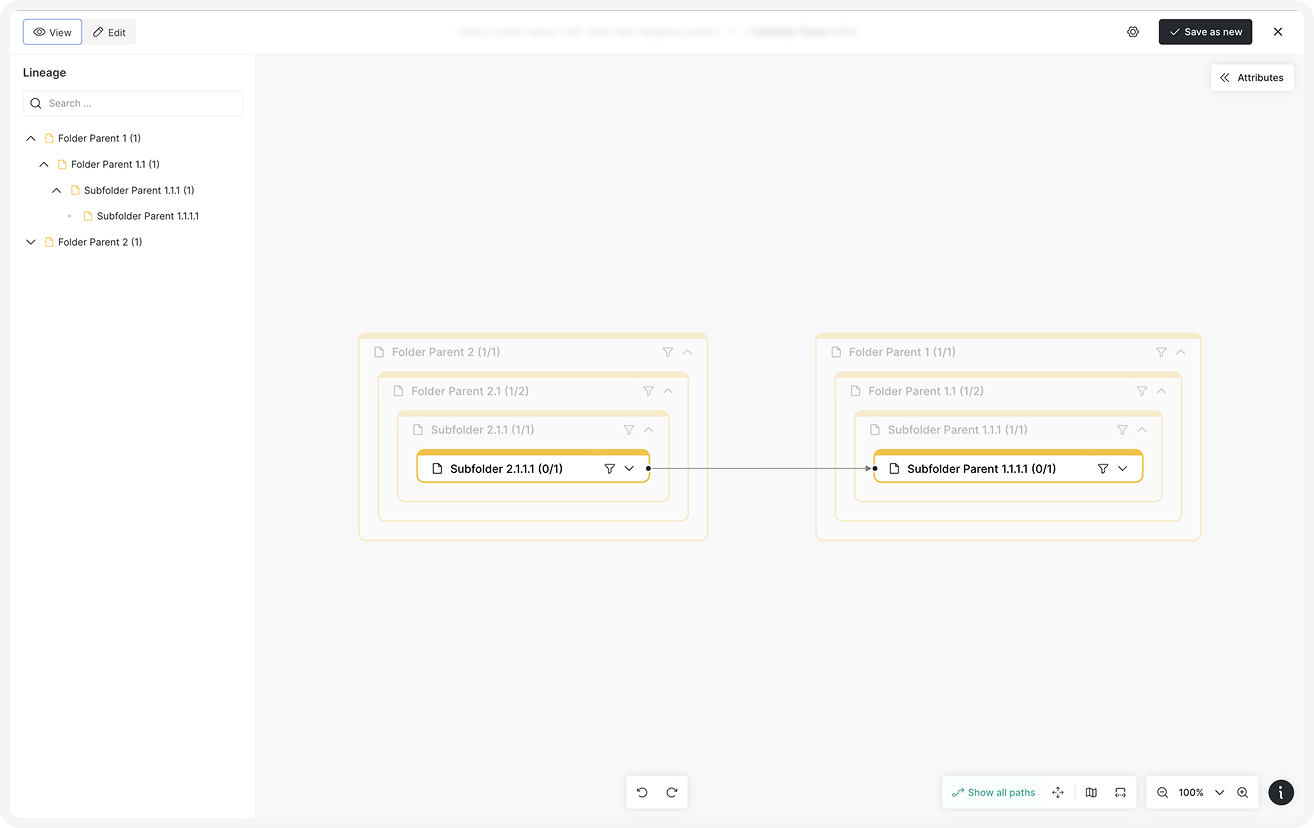Click the fit-to-screen icon
Screen dimensions: 1314x828
1120,792
